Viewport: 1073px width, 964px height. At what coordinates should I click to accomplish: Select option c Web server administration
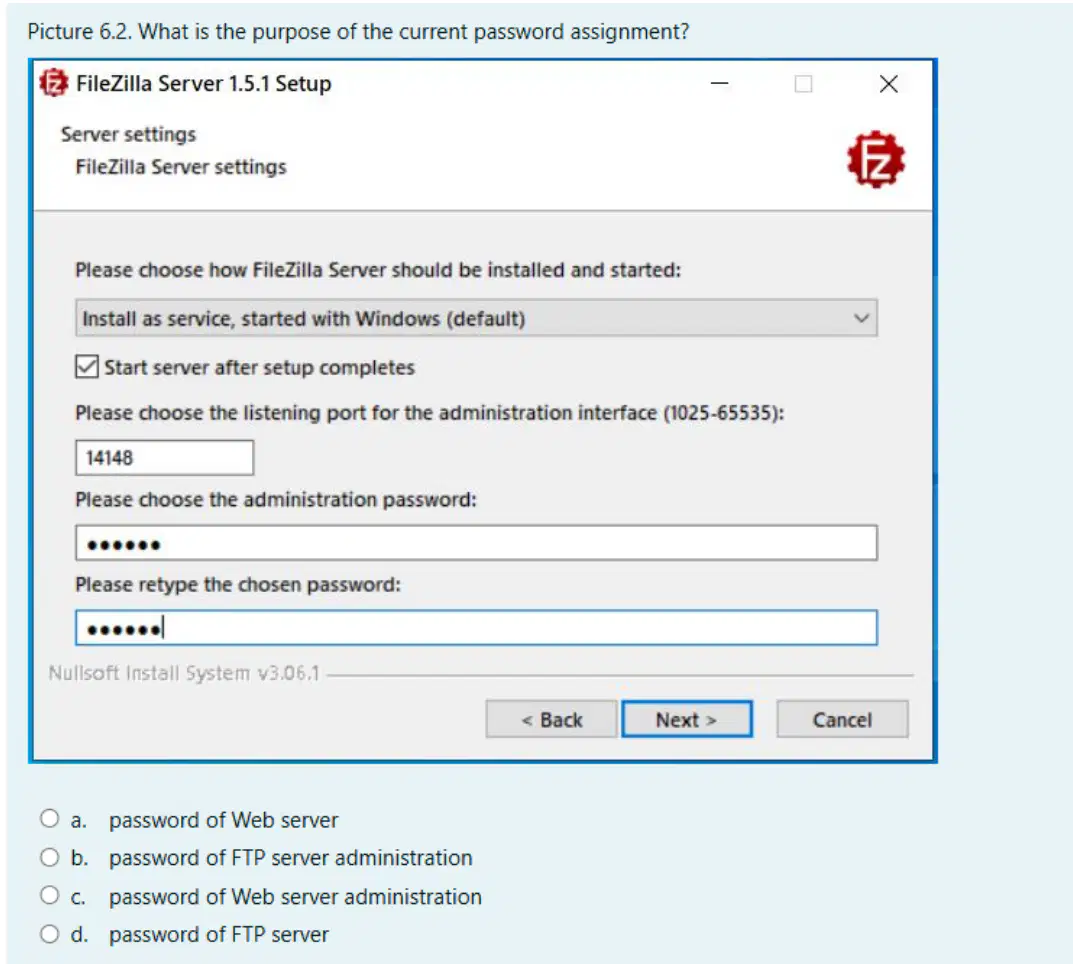49,895
